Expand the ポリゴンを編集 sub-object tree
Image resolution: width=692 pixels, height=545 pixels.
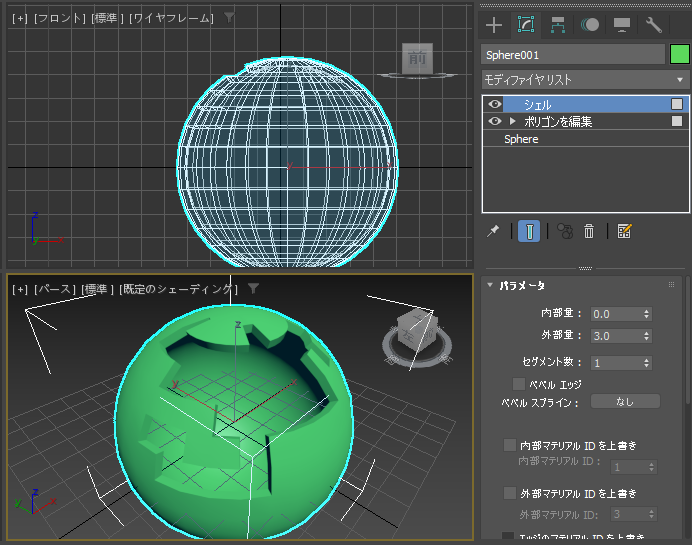[x=512, y=121]
